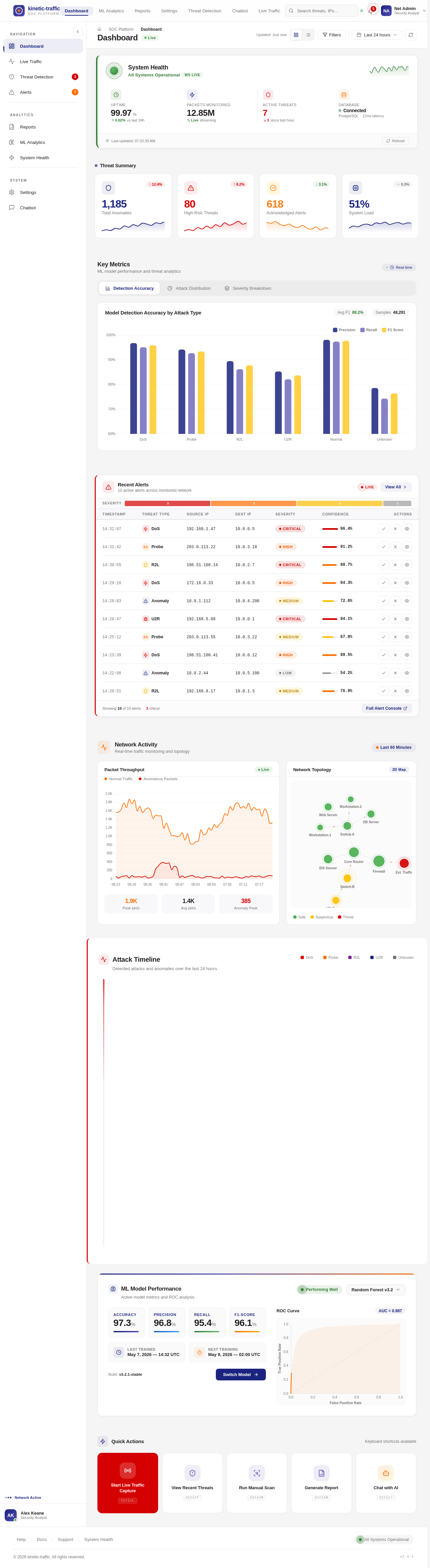This screenshot has height=1568, width=430.
Task: Open ML Analytics in the top navigation
Action: 111,11
